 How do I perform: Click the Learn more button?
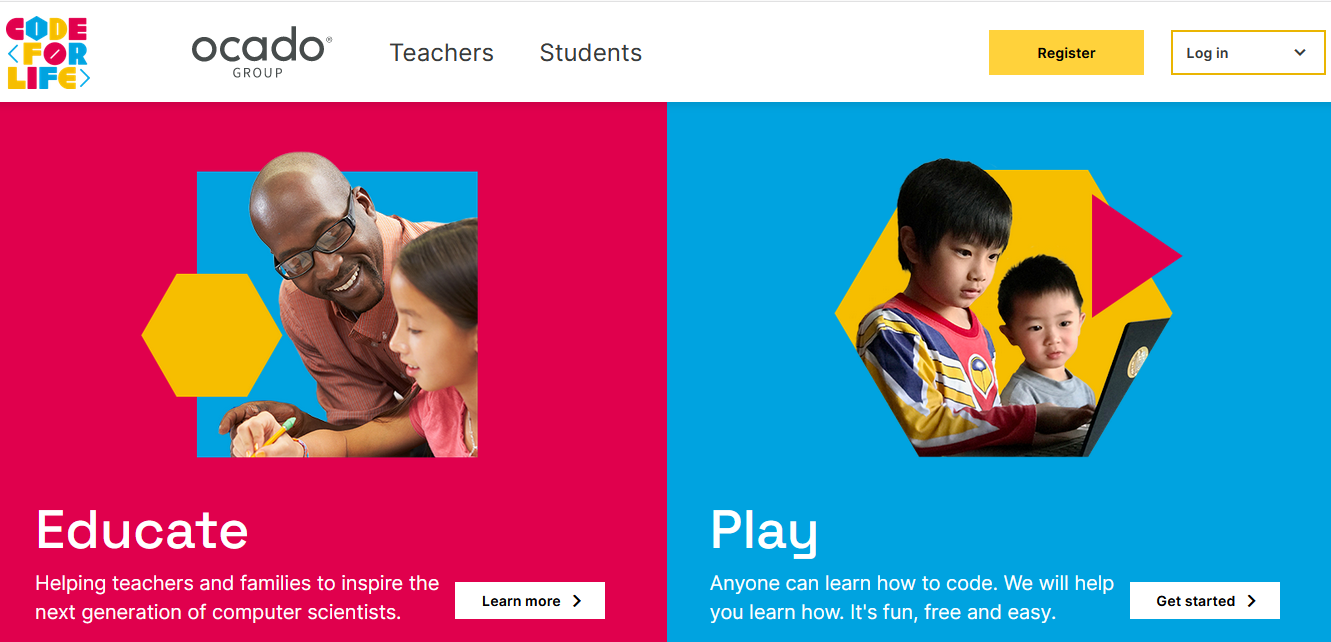(530, 601)
